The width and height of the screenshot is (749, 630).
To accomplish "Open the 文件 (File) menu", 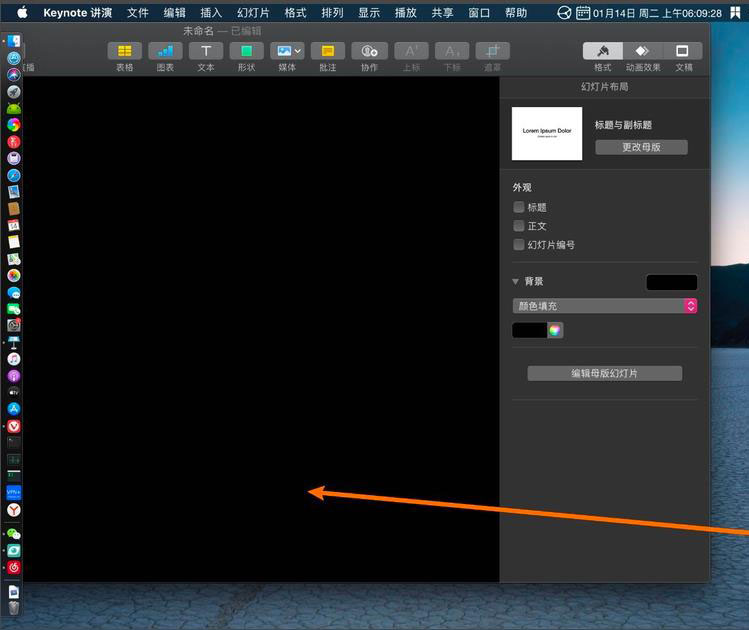I will pos(138,12).
